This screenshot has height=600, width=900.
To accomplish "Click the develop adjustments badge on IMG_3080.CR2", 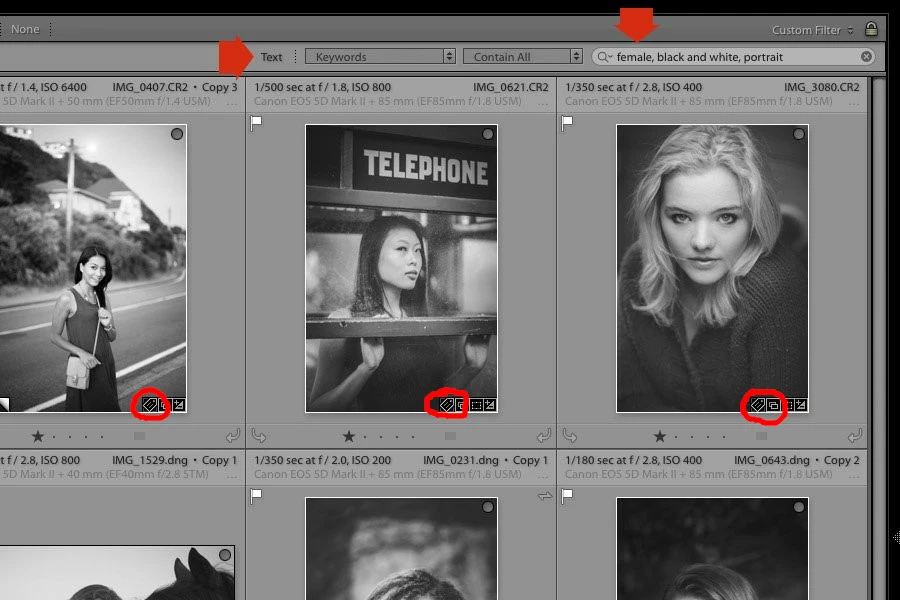I will pyautogui.click(x=801, y=405).
